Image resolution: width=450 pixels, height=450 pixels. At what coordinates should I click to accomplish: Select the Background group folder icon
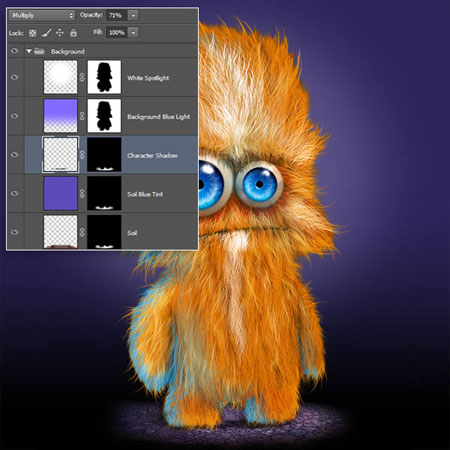pos(39,51)
